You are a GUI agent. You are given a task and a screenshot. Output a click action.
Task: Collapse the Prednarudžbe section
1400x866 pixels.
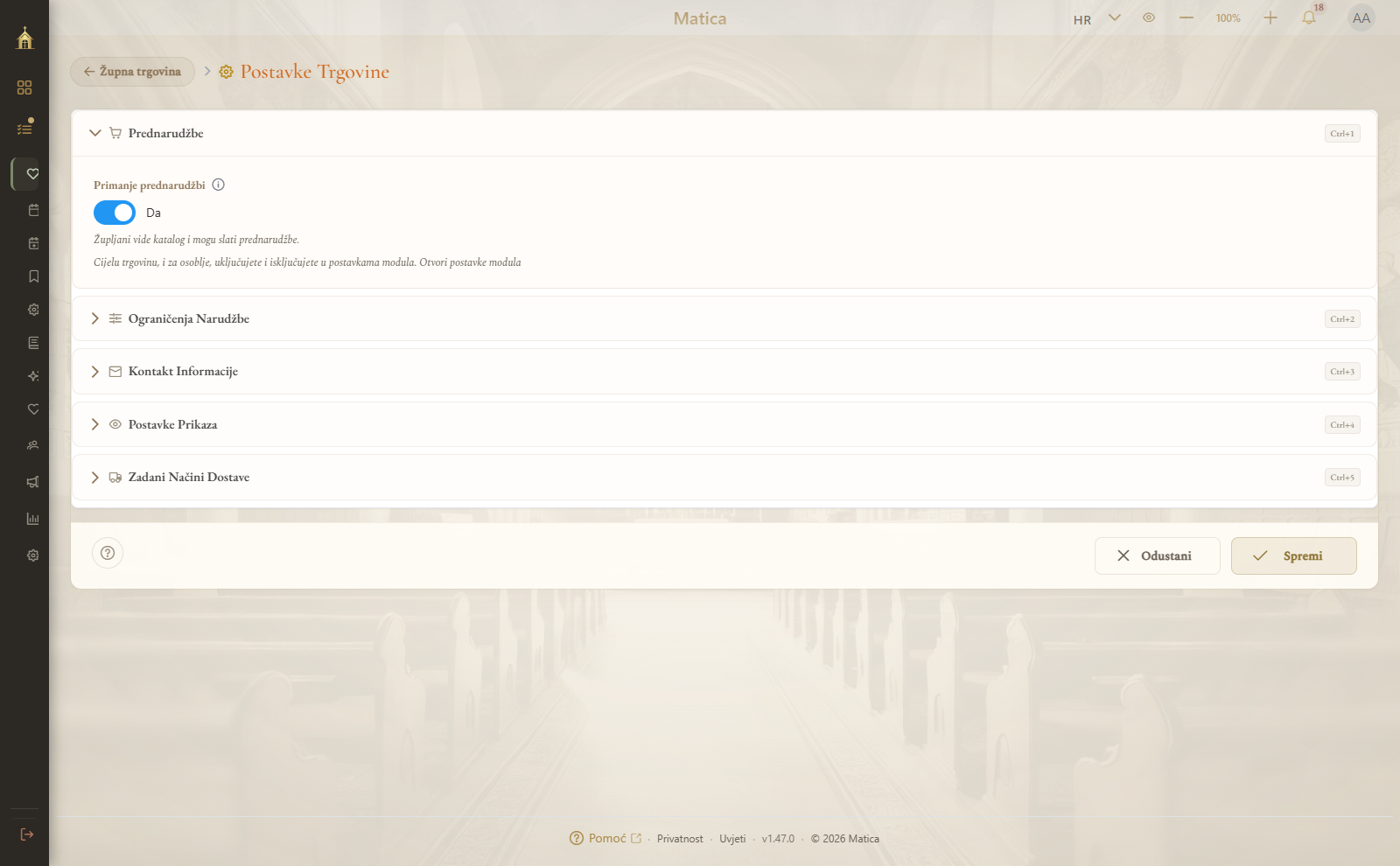[x=724, y=133]
